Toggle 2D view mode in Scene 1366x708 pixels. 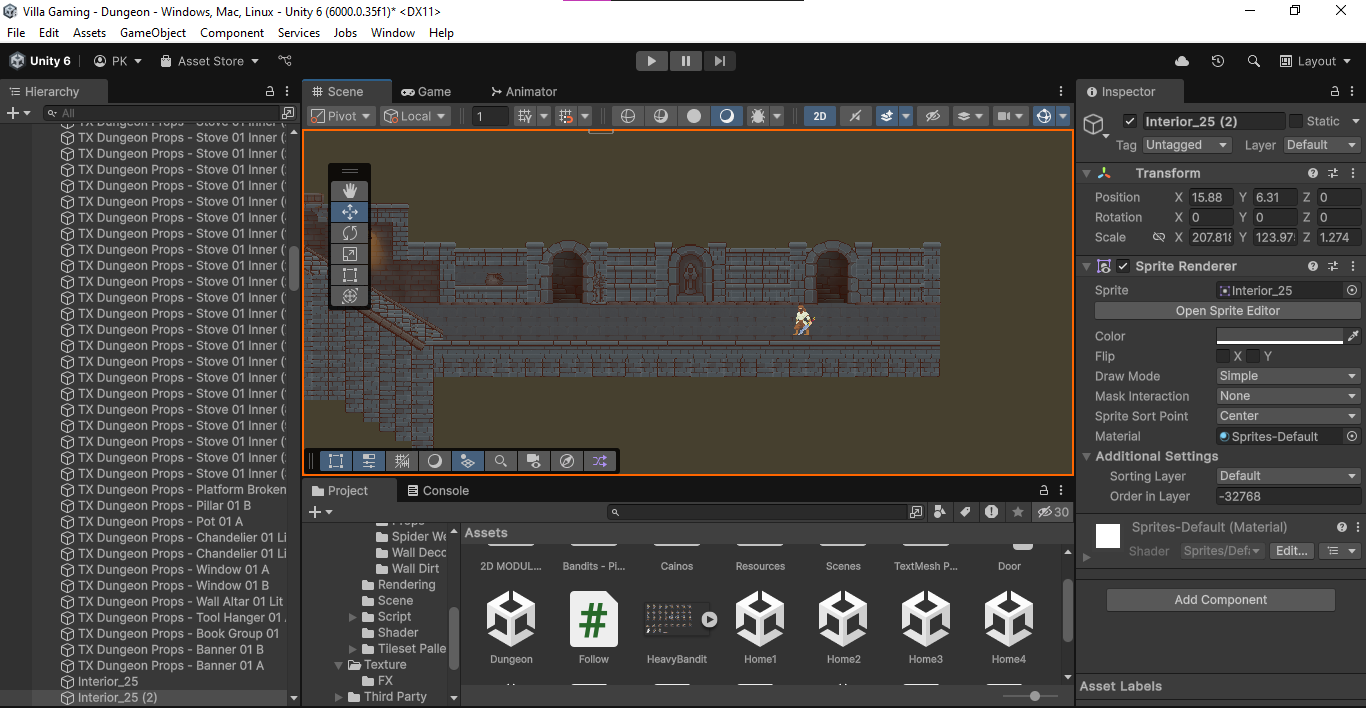(820, 116)
